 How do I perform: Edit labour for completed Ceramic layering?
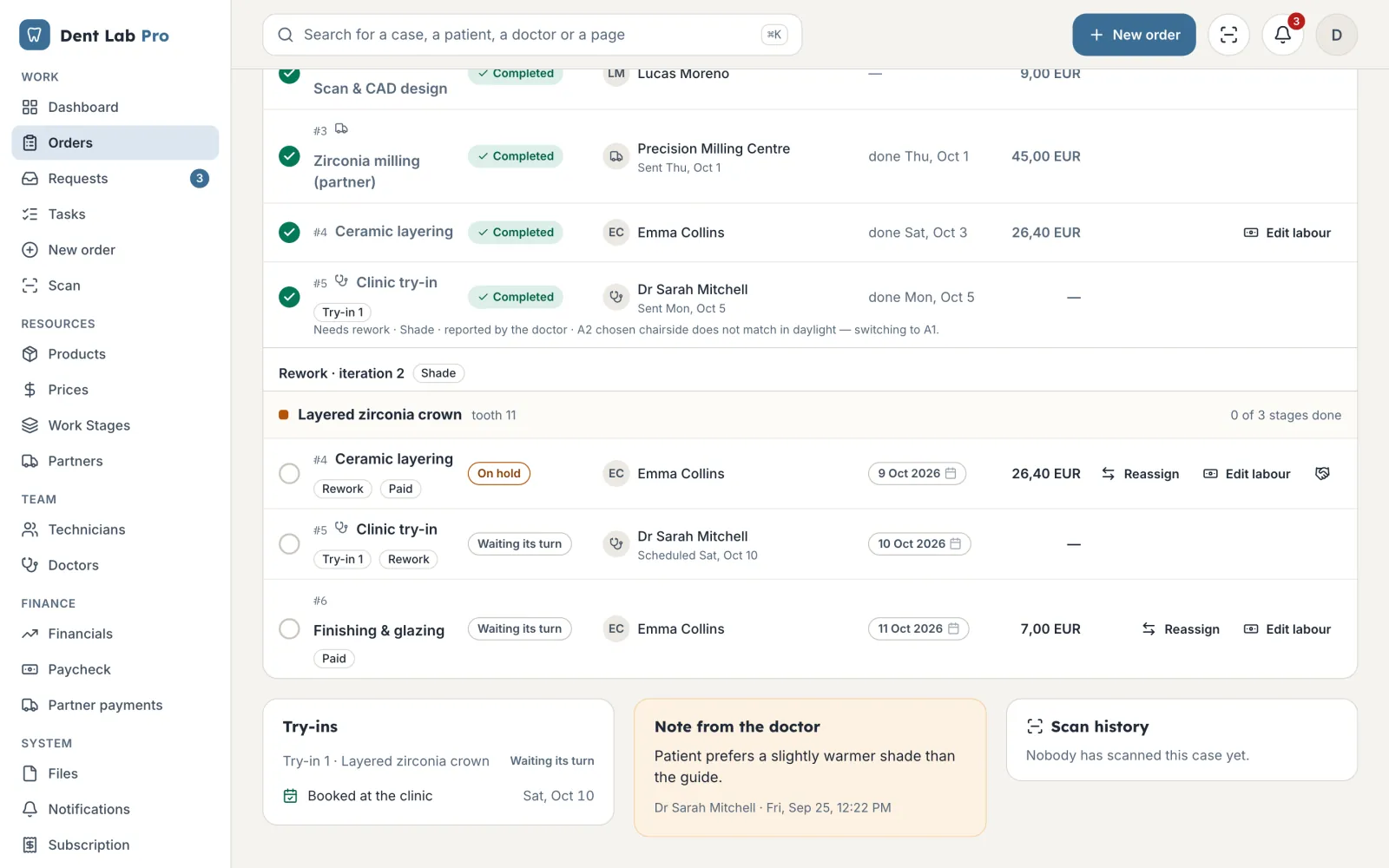coord(1287,232)
